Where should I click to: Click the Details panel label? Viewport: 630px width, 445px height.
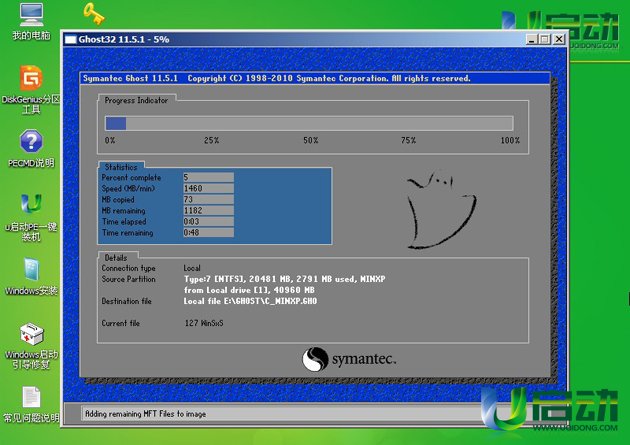click(x=116, y=258)
